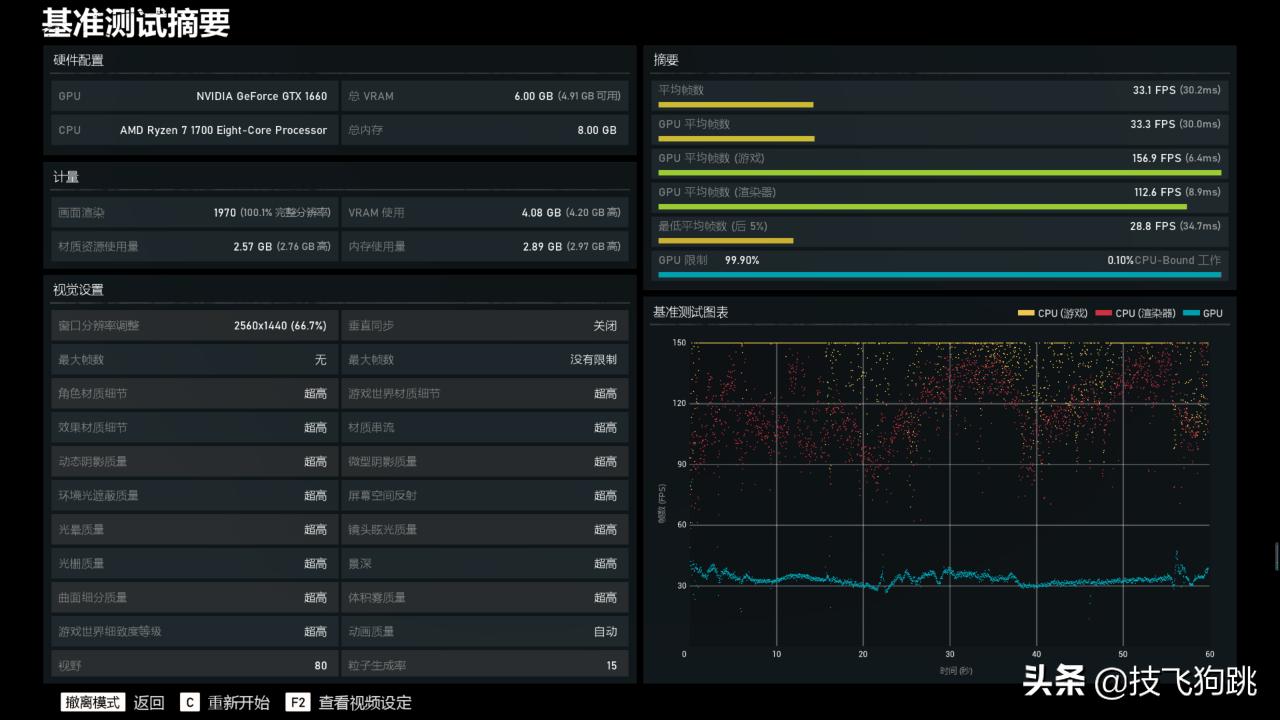Click the GPU 平均帧数 (游戏) green bar
1280x720 pixels.
point(938,172)
